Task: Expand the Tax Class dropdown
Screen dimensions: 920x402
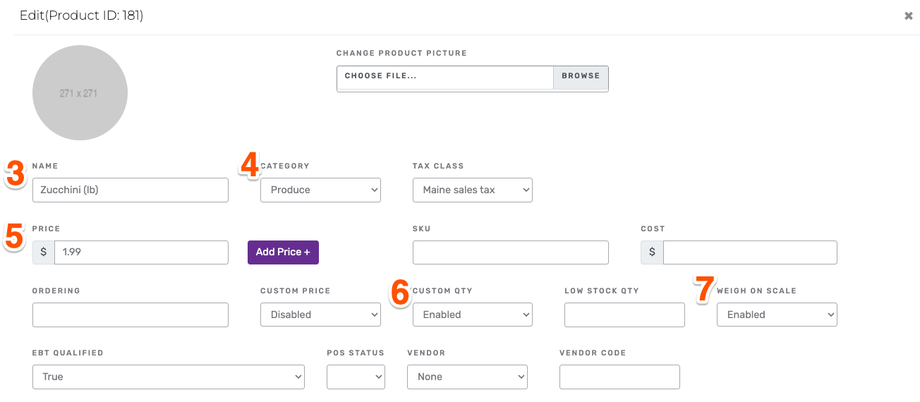Action: point(472,190)
